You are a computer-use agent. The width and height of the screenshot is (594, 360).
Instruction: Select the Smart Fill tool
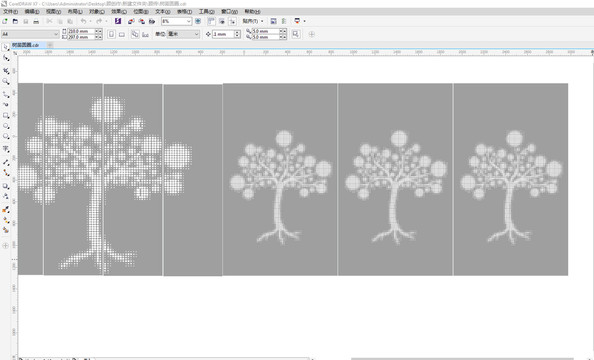[6, 230]
